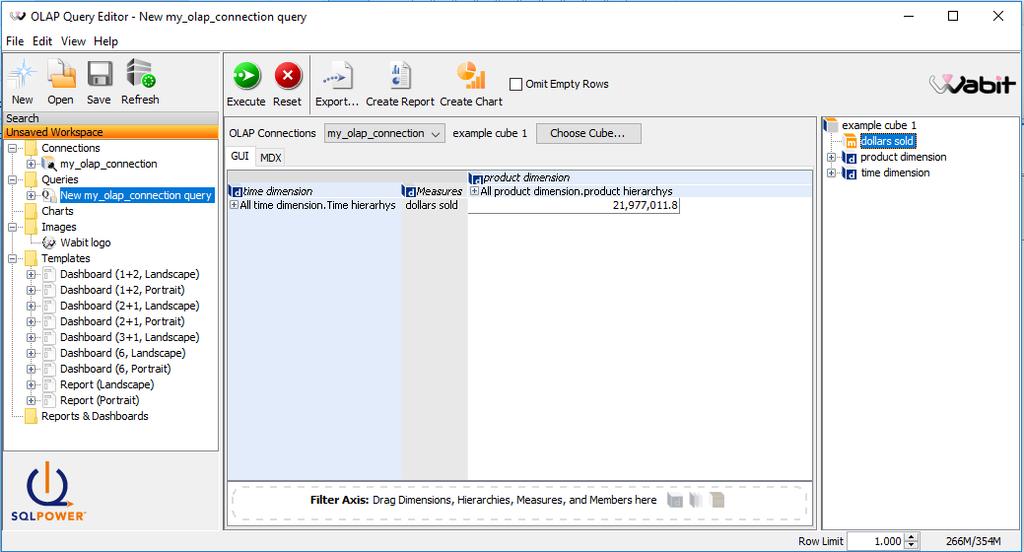Viewport: 1024px width, 552px height.
Task: Execute the OLAP query
Action: [246, 76]
